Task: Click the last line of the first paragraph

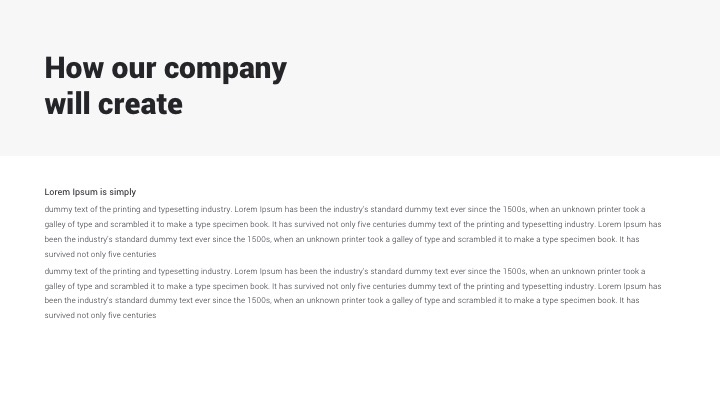Action: (100, 254)
